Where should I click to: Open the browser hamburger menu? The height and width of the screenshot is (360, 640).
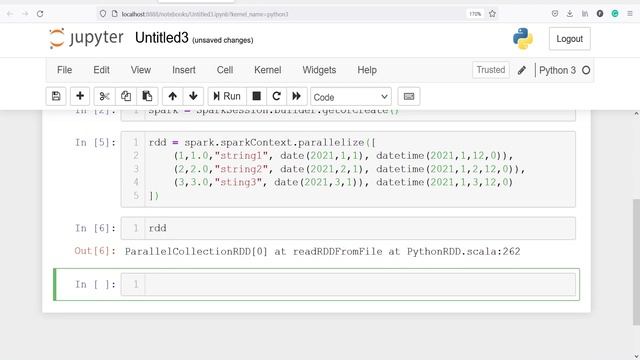[x=630, y=14]
